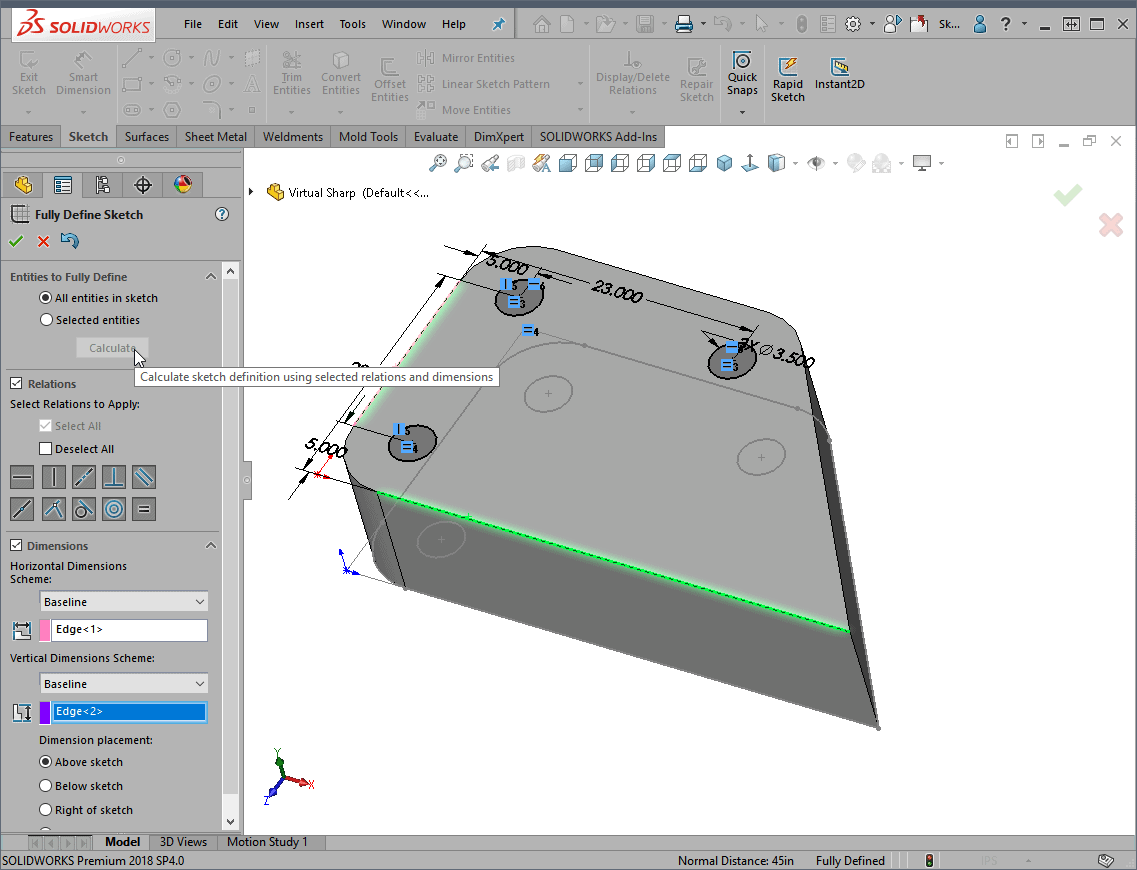Select the Collinear relation icon

point(83,477)
